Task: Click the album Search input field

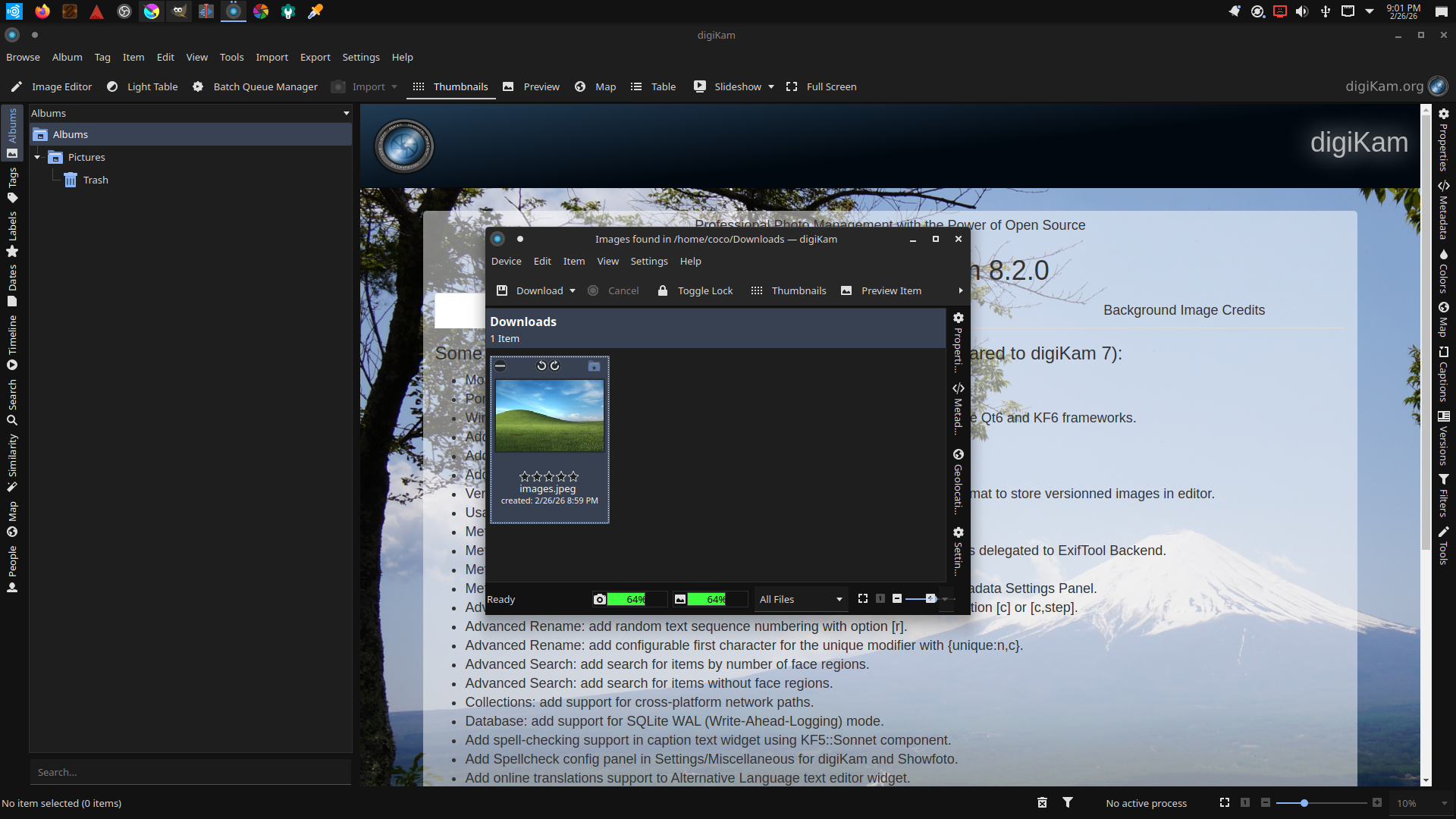Action: pos(191,772)
